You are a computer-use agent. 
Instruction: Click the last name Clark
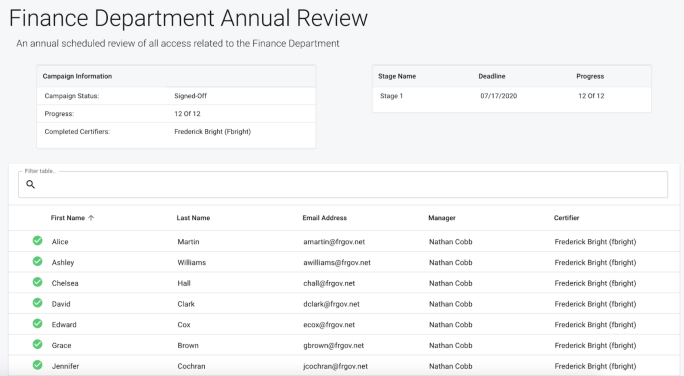point(186,304)
